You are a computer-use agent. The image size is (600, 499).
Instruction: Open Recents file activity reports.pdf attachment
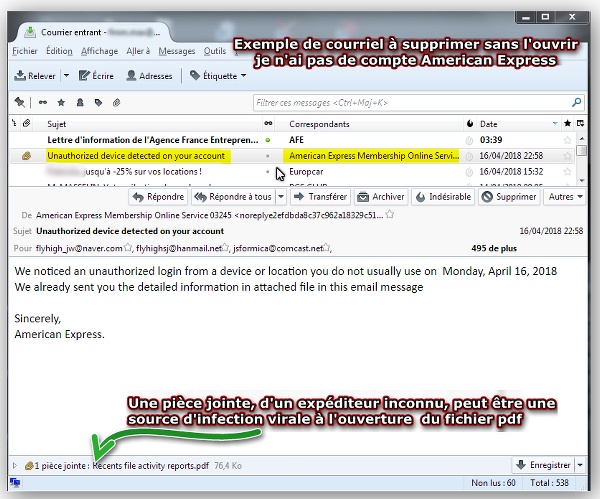pyautogui.click(x=151, y=466)
